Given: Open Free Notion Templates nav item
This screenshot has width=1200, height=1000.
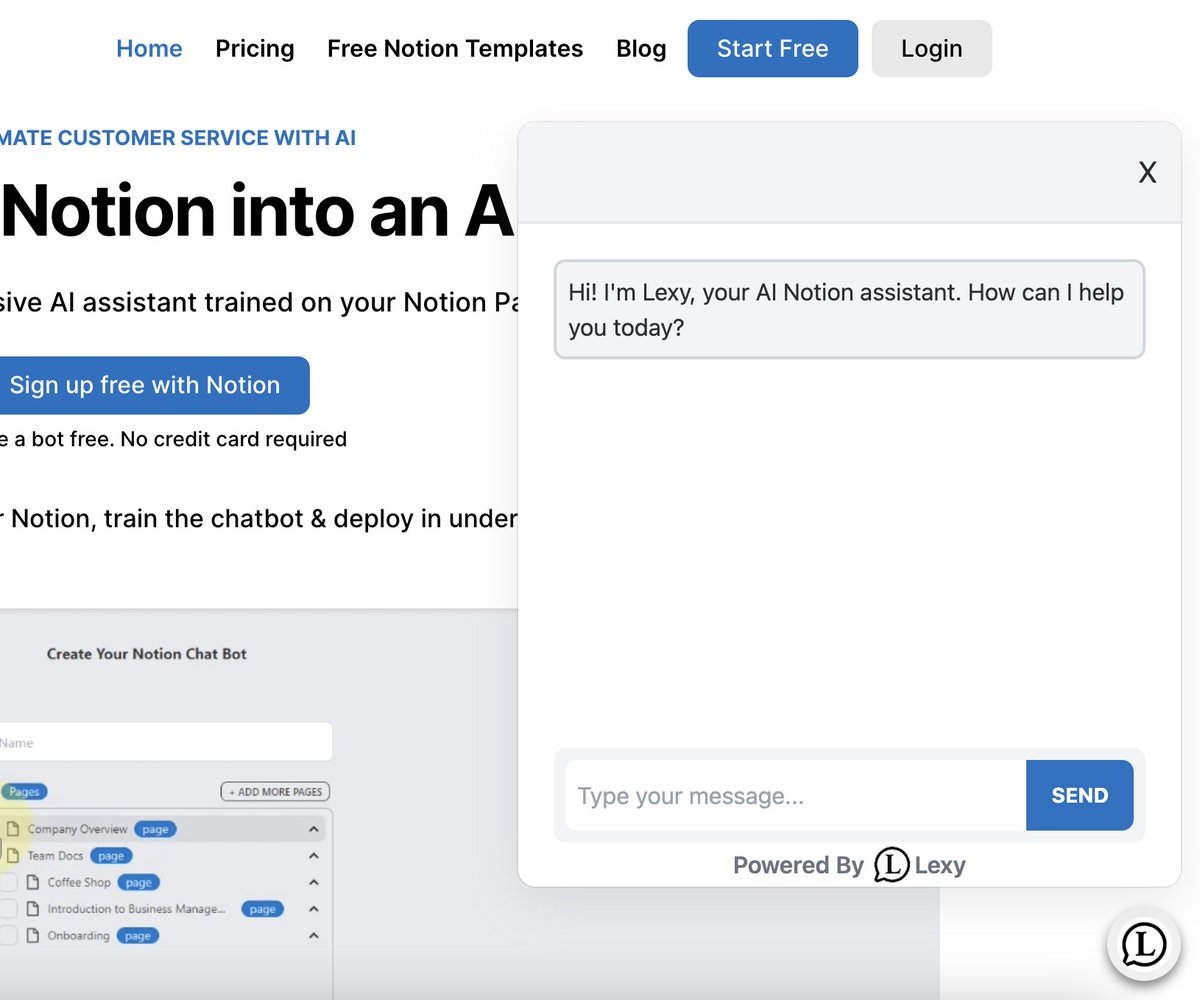Looking at the screenshot, I should (455, 48).
